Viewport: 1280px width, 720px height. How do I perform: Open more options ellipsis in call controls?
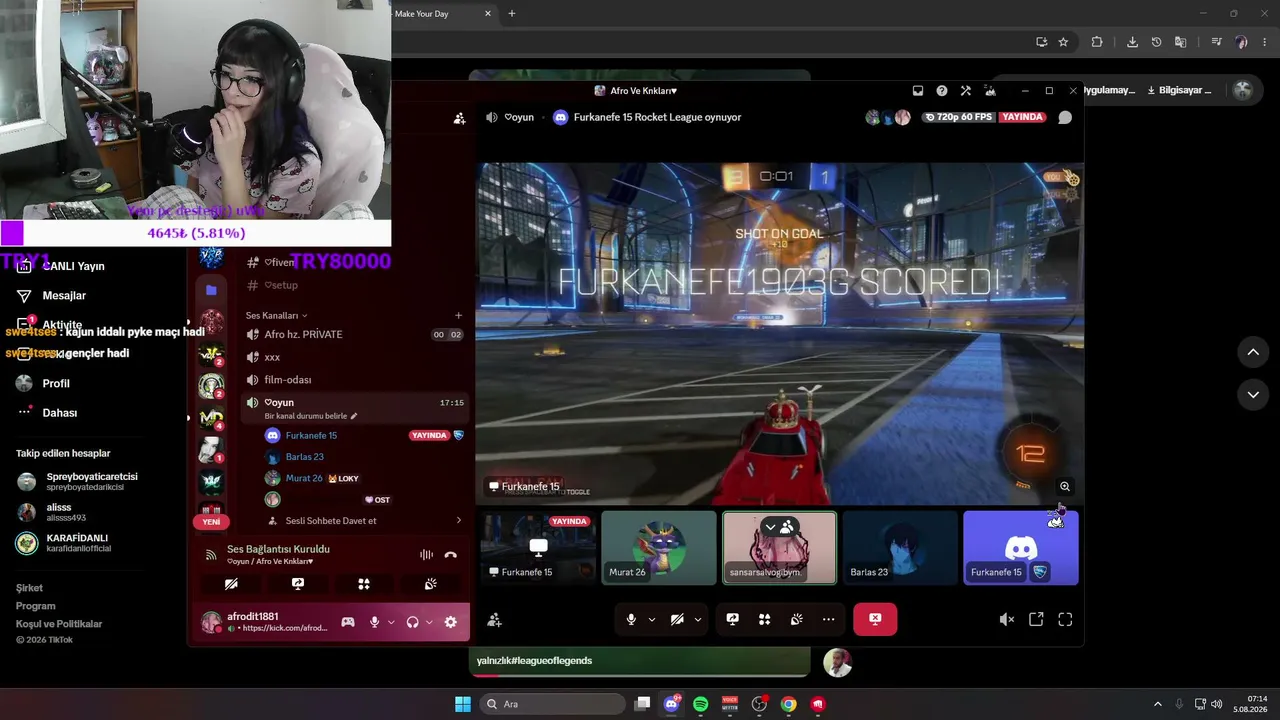coord(829,619)
